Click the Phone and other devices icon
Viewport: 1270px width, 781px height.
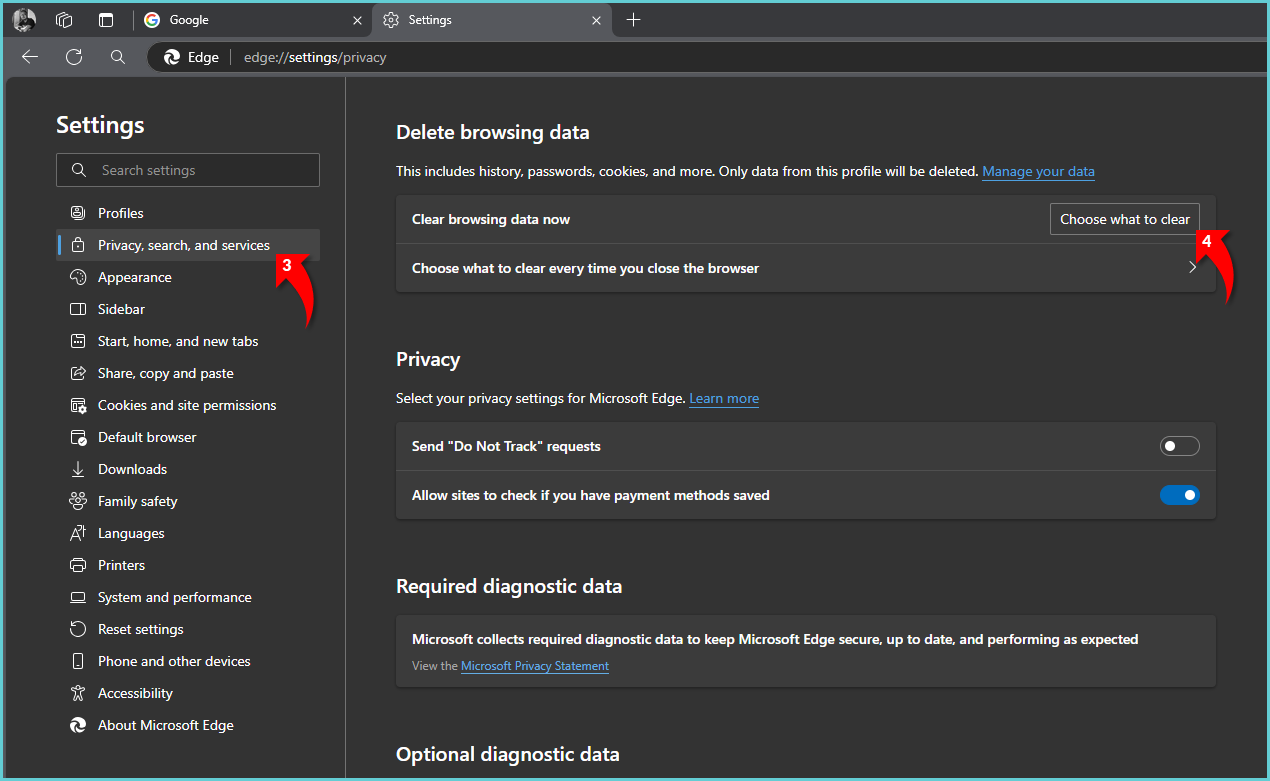coord(78,661)
